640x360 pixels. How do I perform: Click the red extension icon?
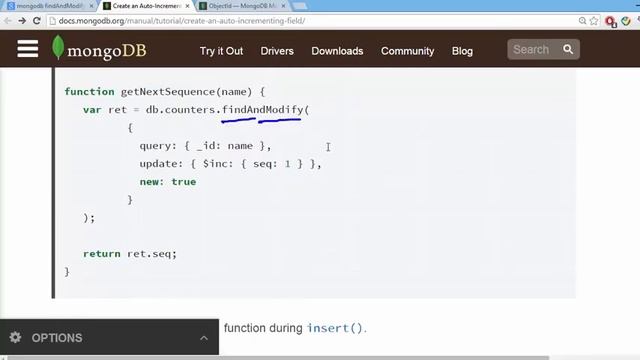[611, 21]
